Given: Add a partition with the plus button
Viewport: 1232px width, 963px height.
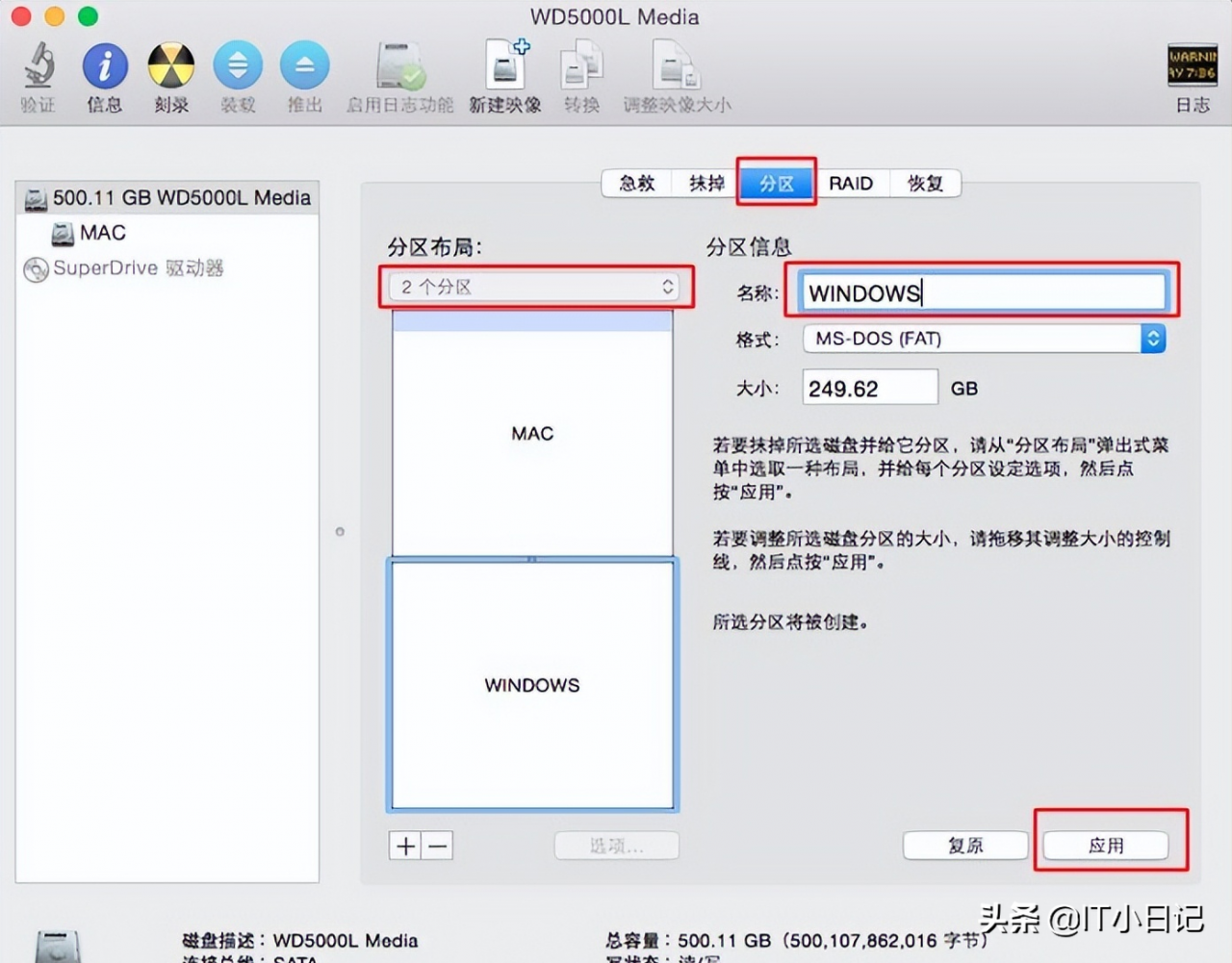Looking at the screenshot, I should point(406,846).
